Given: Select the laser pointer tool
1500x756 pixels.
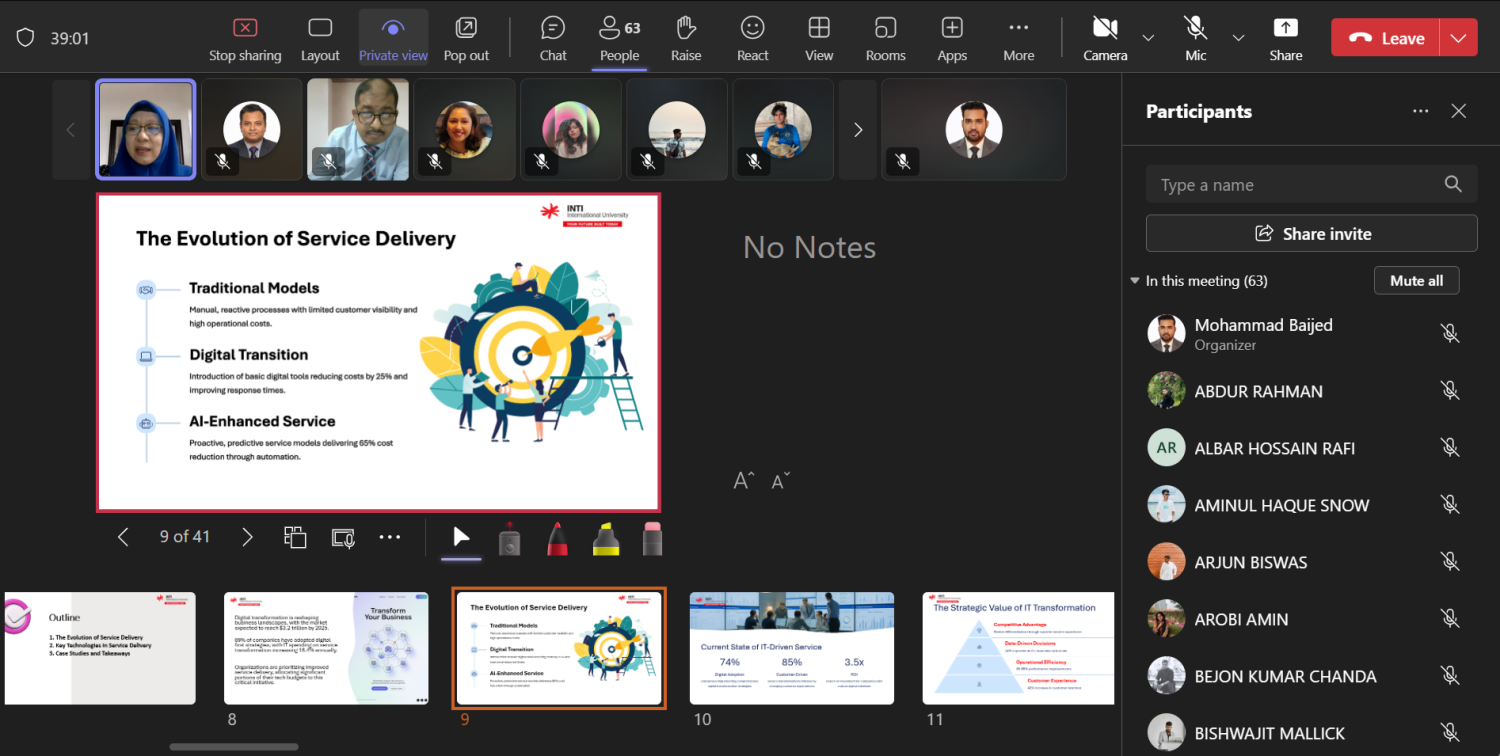Looking at the screenshot, I should pyautogui.click(x=510, y=538).
